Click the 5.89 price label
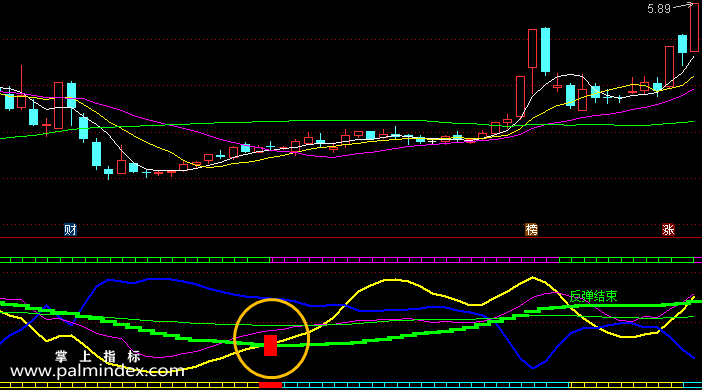Viewport: 702px width, 390px height. (659, 9)
